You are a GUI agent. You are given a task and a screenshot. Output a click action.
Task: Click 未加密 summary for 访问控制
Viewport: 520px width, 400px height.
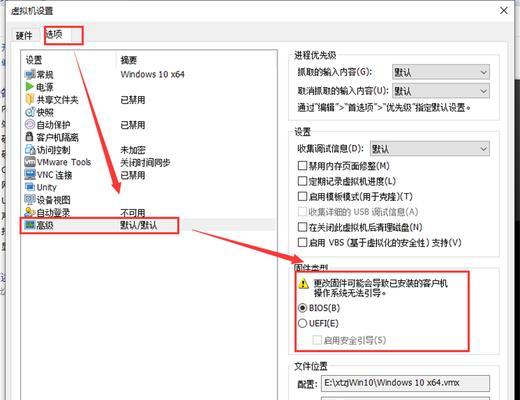[133, 150]
